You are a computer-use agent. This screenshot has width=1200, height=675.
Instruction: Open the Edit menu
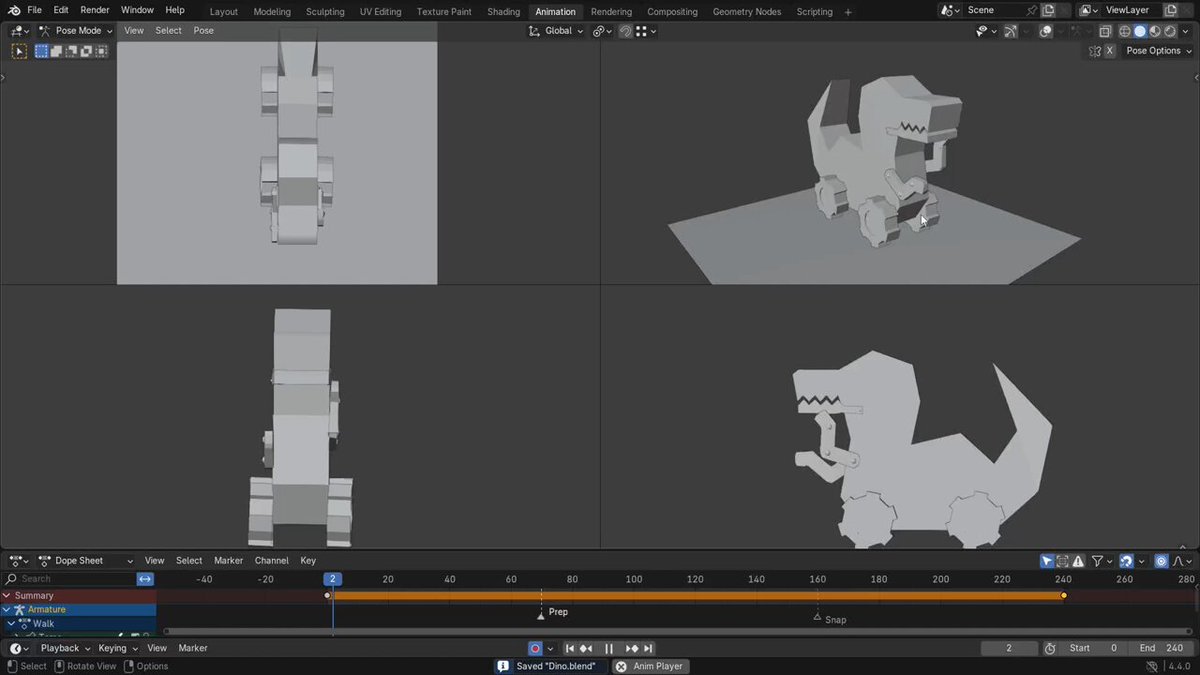pos(61,10)
